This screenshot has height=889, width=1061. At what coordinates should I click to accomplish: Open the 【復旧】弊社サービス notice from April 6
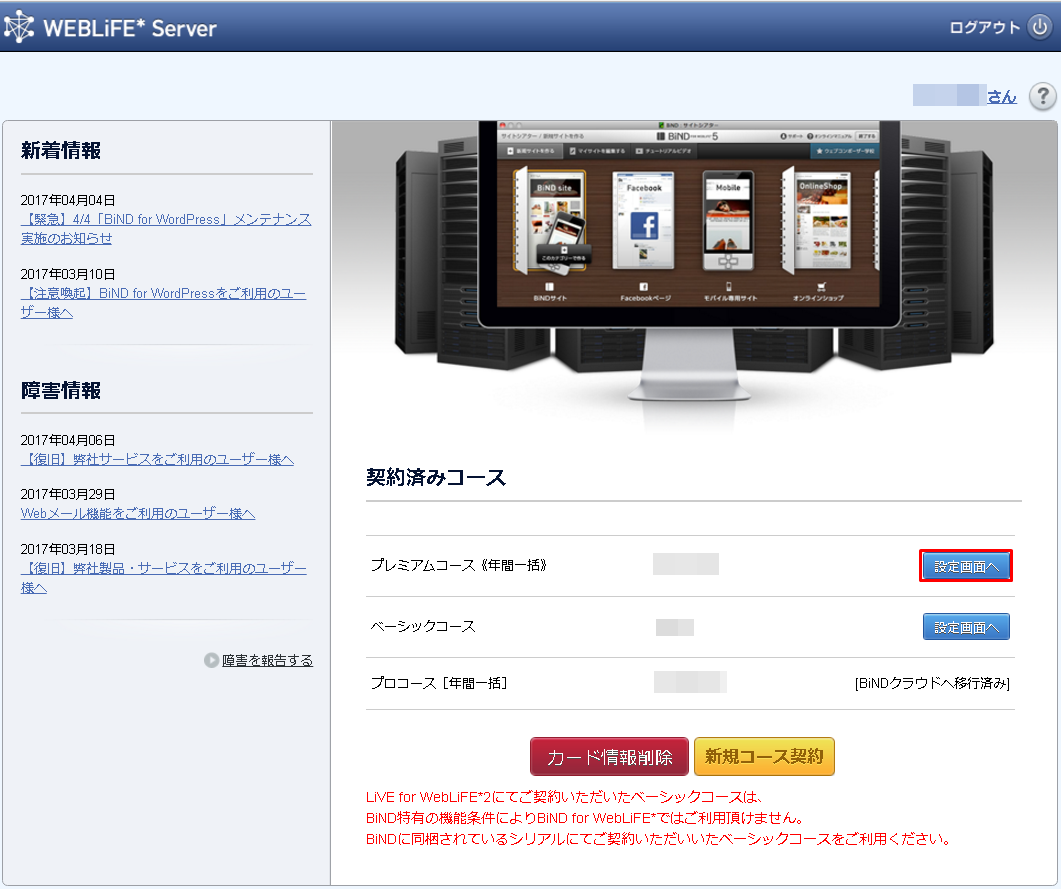157,459
